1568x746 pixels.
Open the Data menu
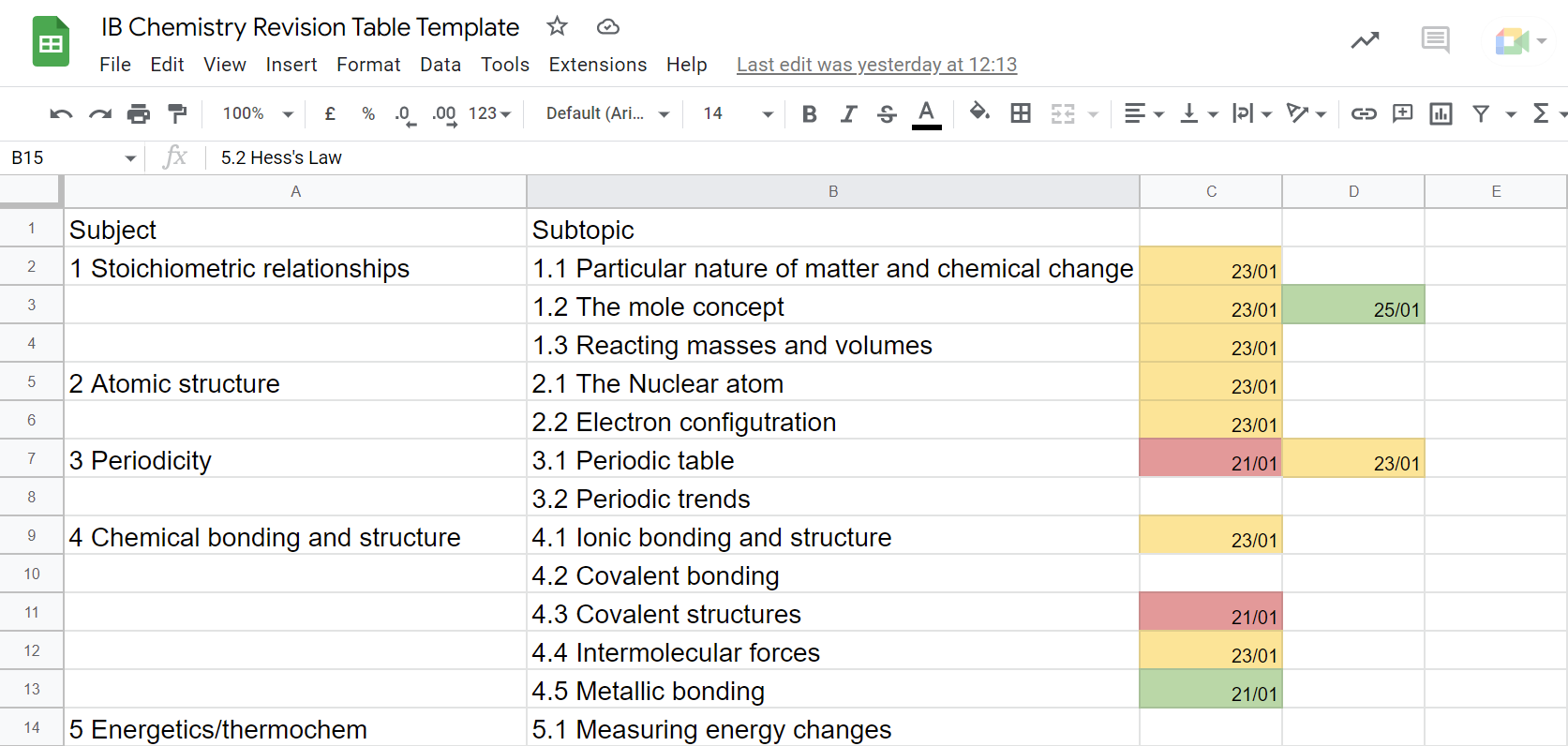click(x=441, y=65)
